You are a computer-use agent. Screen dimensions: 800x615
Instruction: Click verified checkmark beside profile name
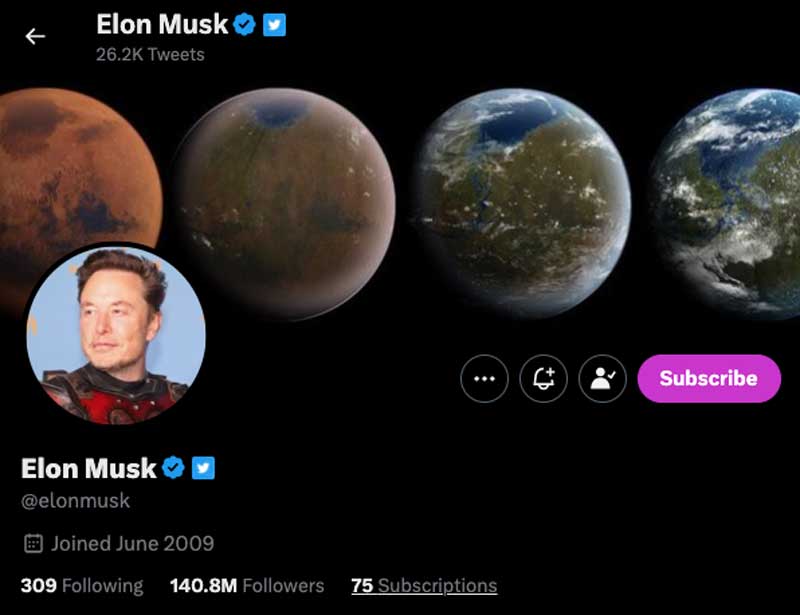click(173, 468)
